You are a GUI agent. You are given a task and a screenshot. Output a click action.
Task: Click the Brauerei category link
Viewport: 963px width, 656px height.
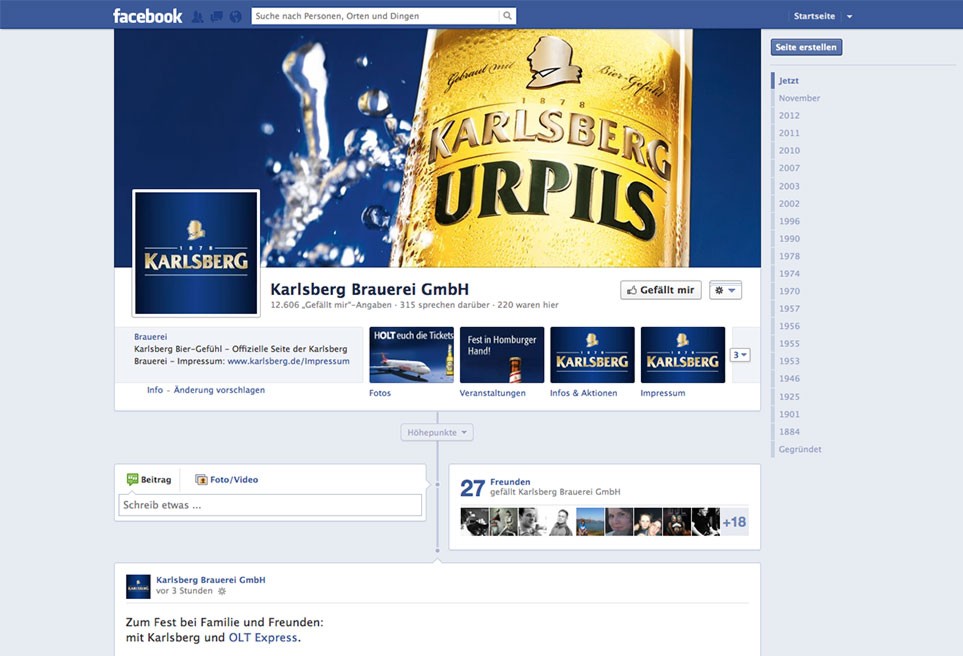coord(150,337)
